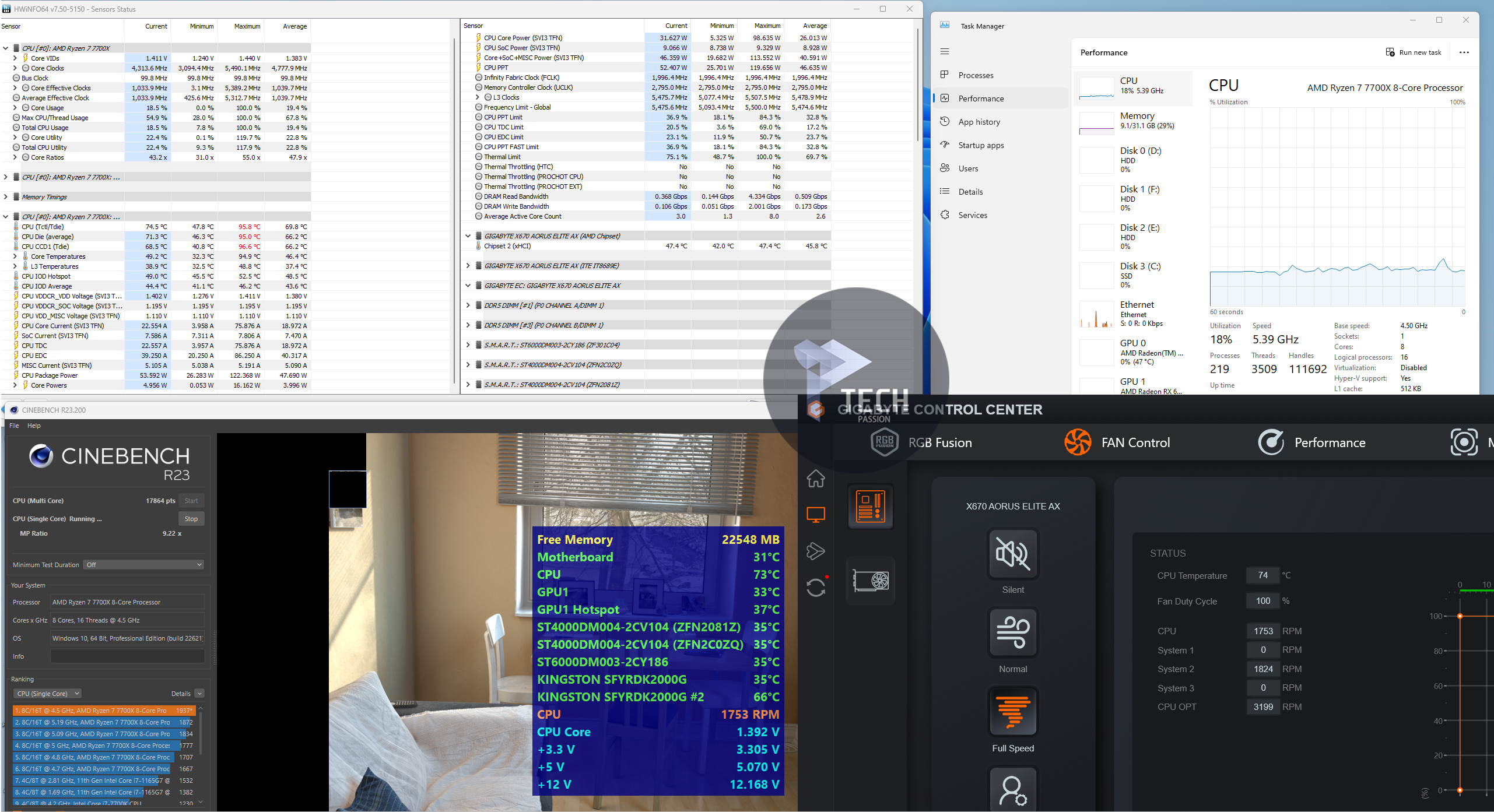This screenshot has width=1494, height=812.
Task: Open Task Manager hamburger navigation menu
Action: click(945, 52)
